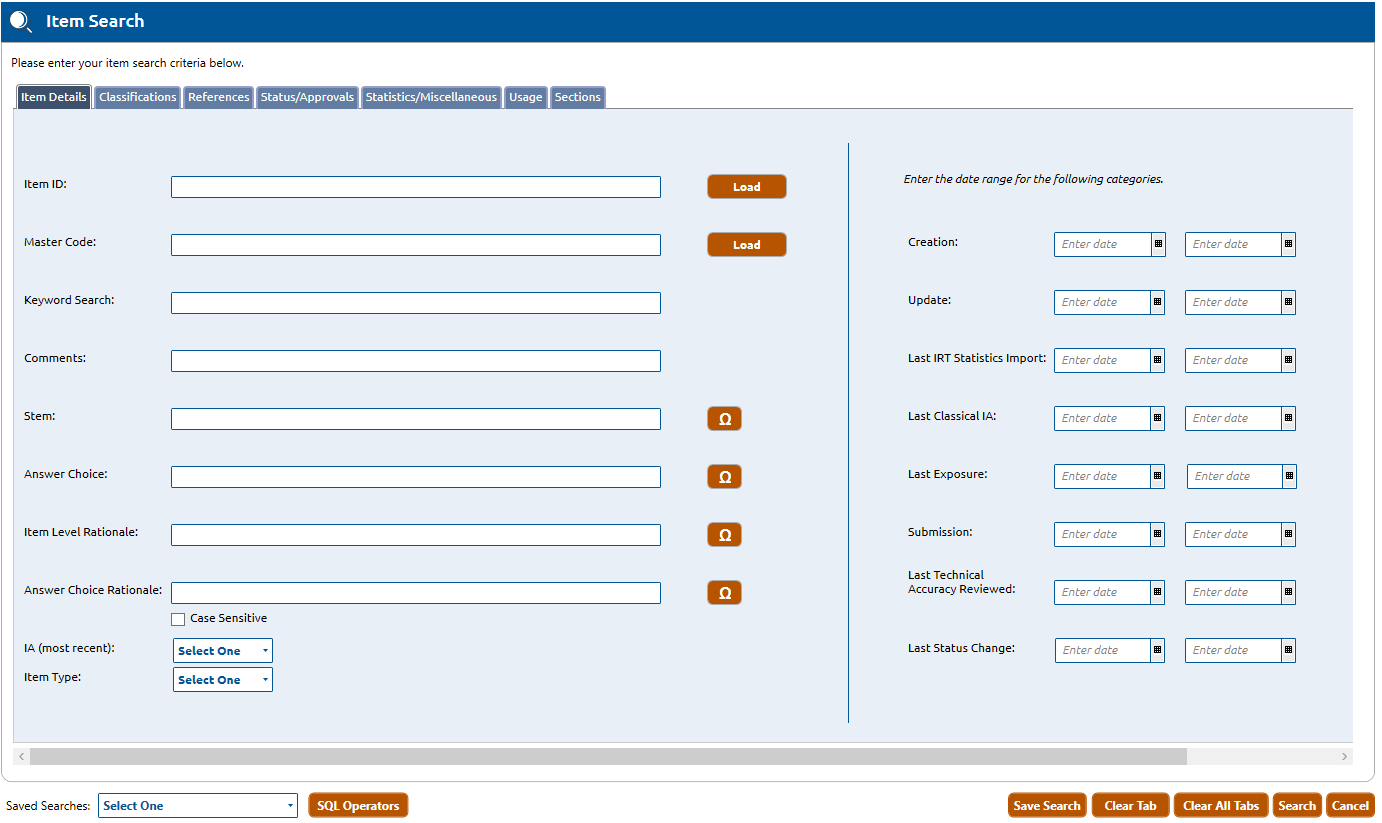Open Last Status Change start date calendar

(1158, 650)
